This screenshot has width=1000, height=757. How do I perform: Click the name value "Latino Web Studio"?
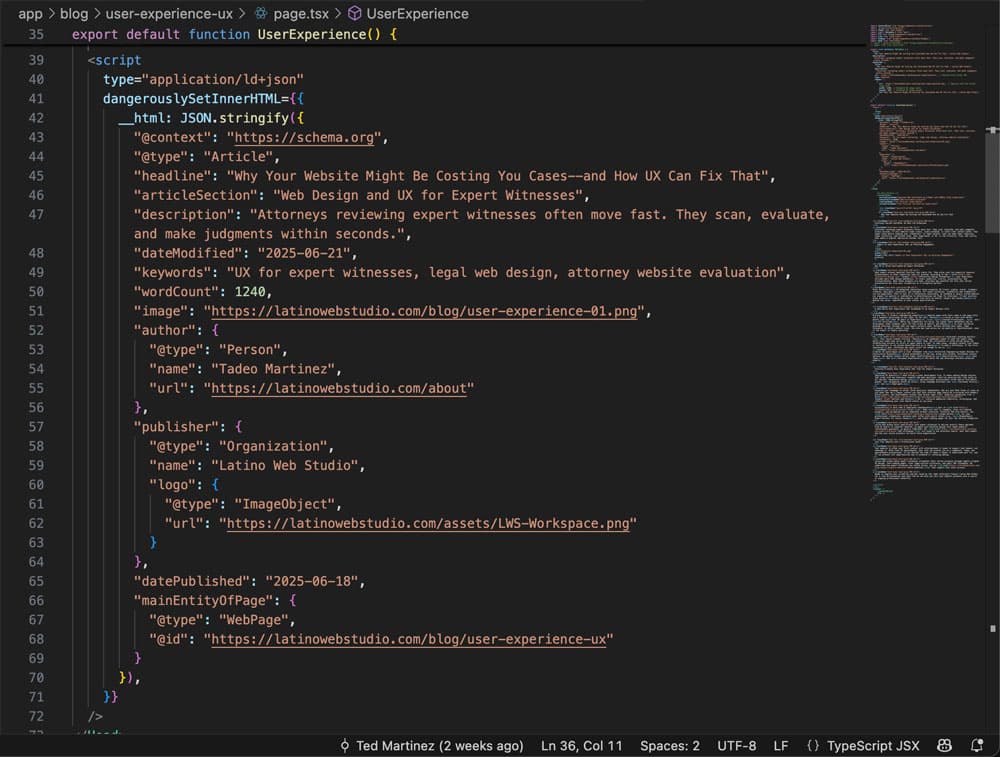click(284, 465)
